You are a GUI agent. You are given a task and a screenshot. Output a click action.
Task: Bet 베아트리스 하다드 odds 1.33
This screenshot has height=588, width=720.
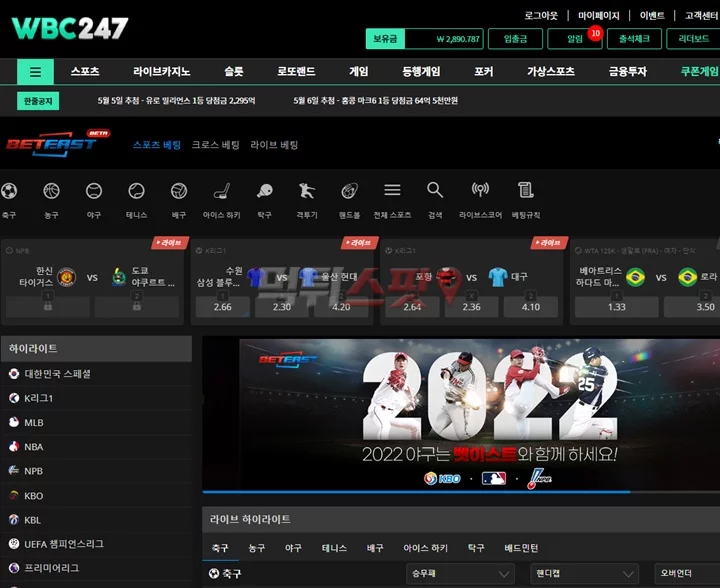(x=617, y=307)
